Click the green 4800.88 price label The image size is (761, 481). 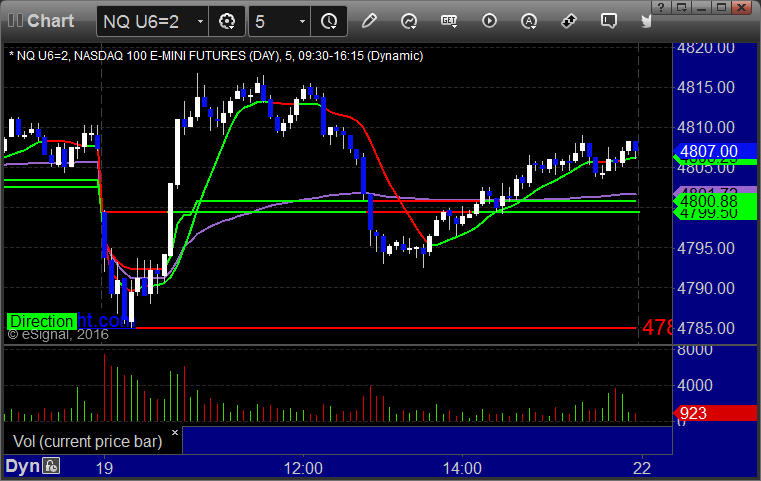tap(714, 201)
